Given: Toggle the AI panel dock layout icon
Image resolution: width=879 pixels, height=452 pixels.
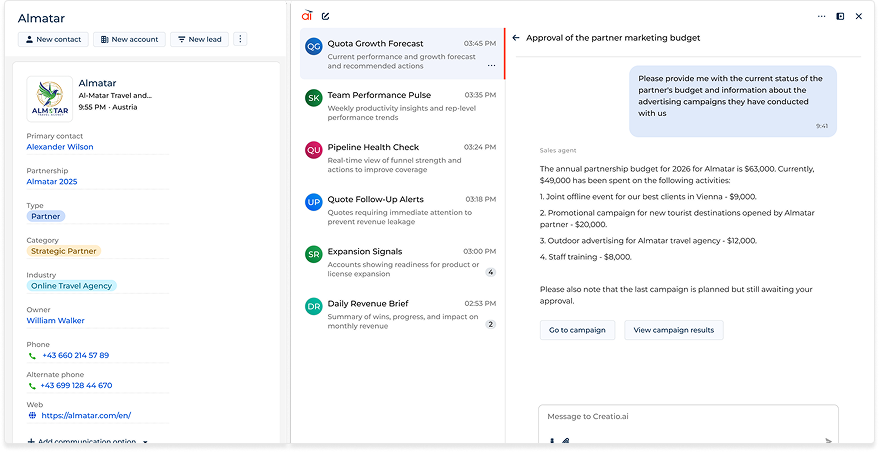Looking at the screenshot, I should (x=840, y=16).
